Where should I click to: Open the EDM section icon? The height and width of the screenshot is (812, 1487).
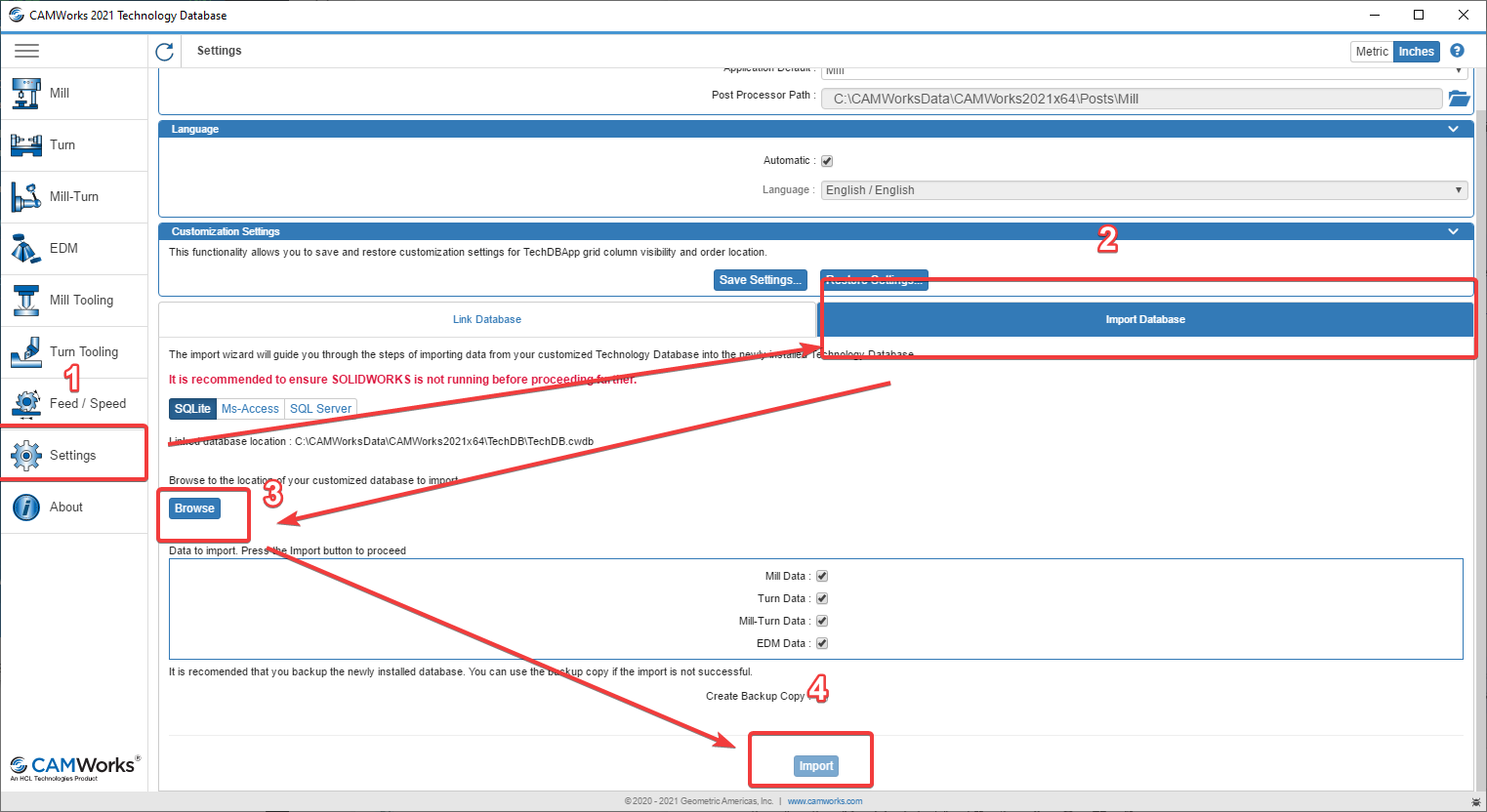point(26,249)
